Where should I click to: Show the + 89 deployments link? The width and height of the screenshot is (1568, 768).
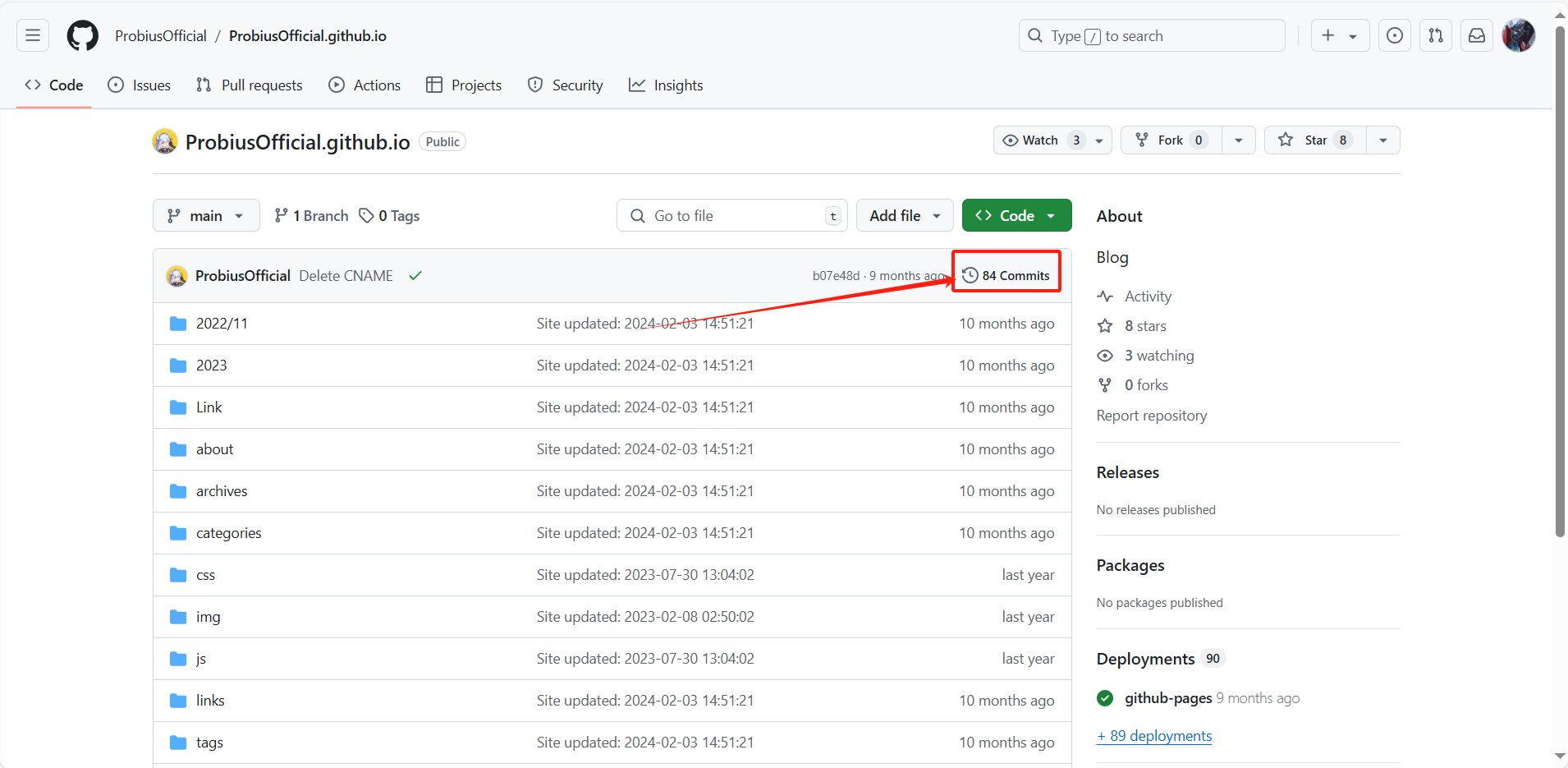[1154, 736]
